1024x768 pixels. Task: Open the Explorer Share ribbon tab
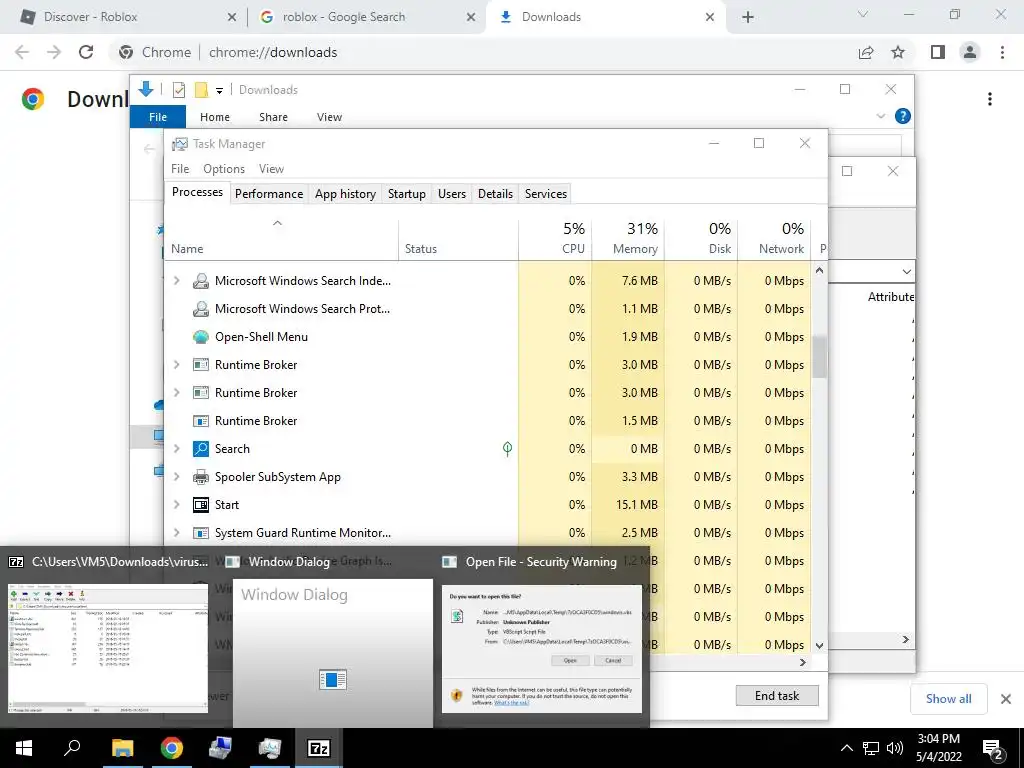tap(273, 117)
